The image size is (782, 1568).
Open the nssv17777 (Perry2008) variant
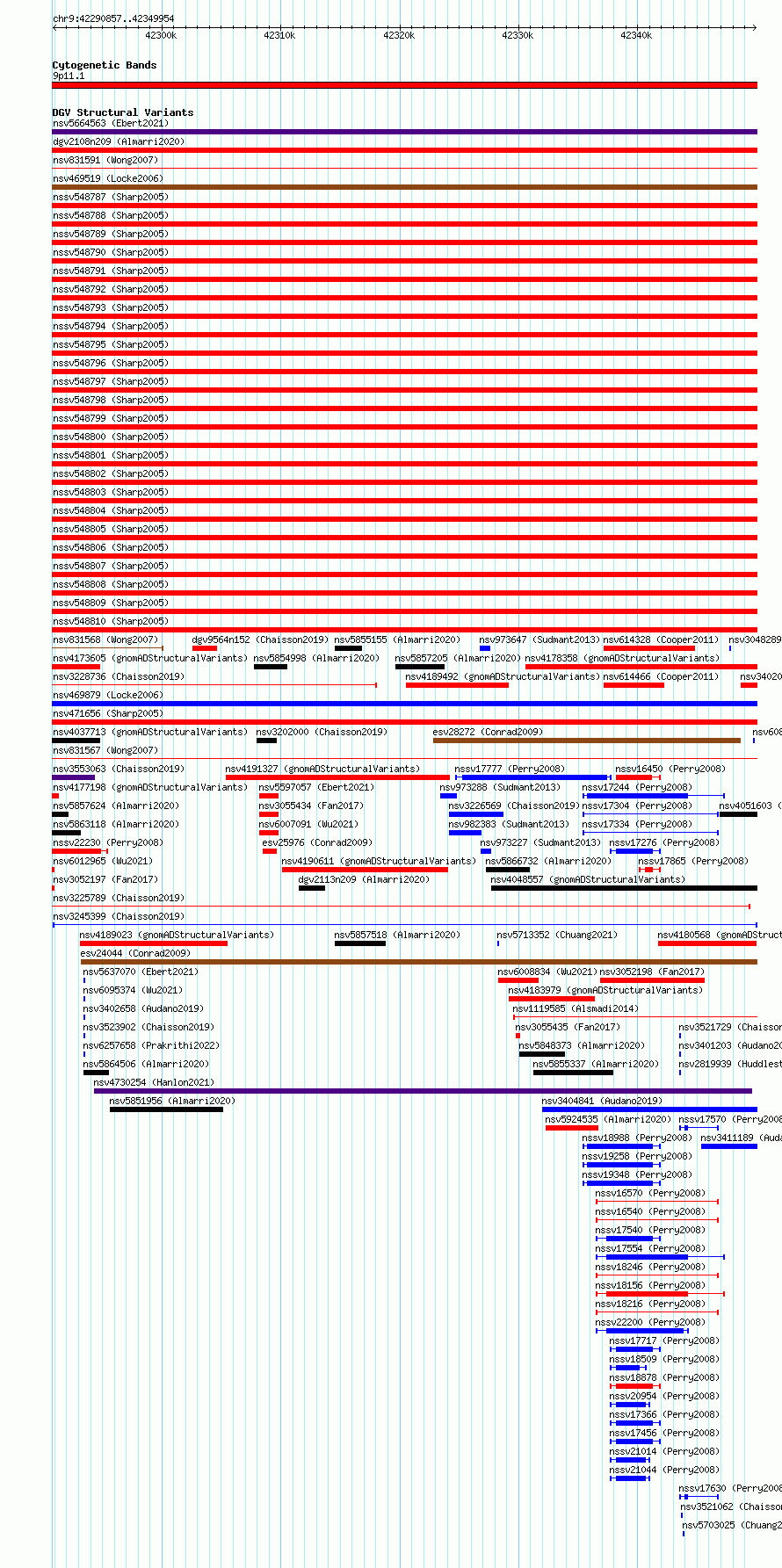point(510,769)
